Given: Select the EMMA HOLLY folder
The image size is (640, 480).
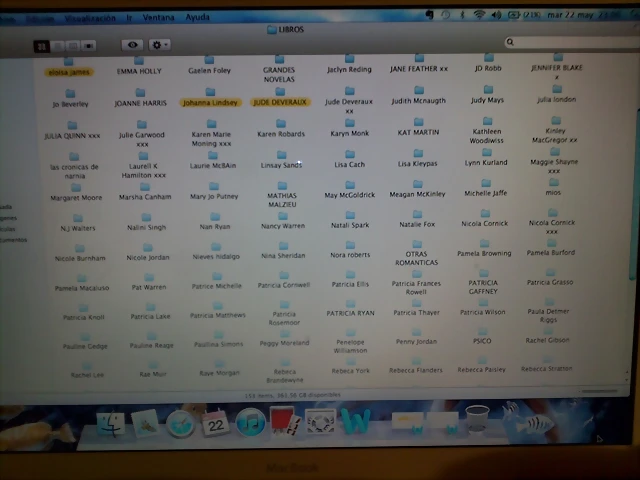Looking at the screenshot, I should click(x=139, y=67).
